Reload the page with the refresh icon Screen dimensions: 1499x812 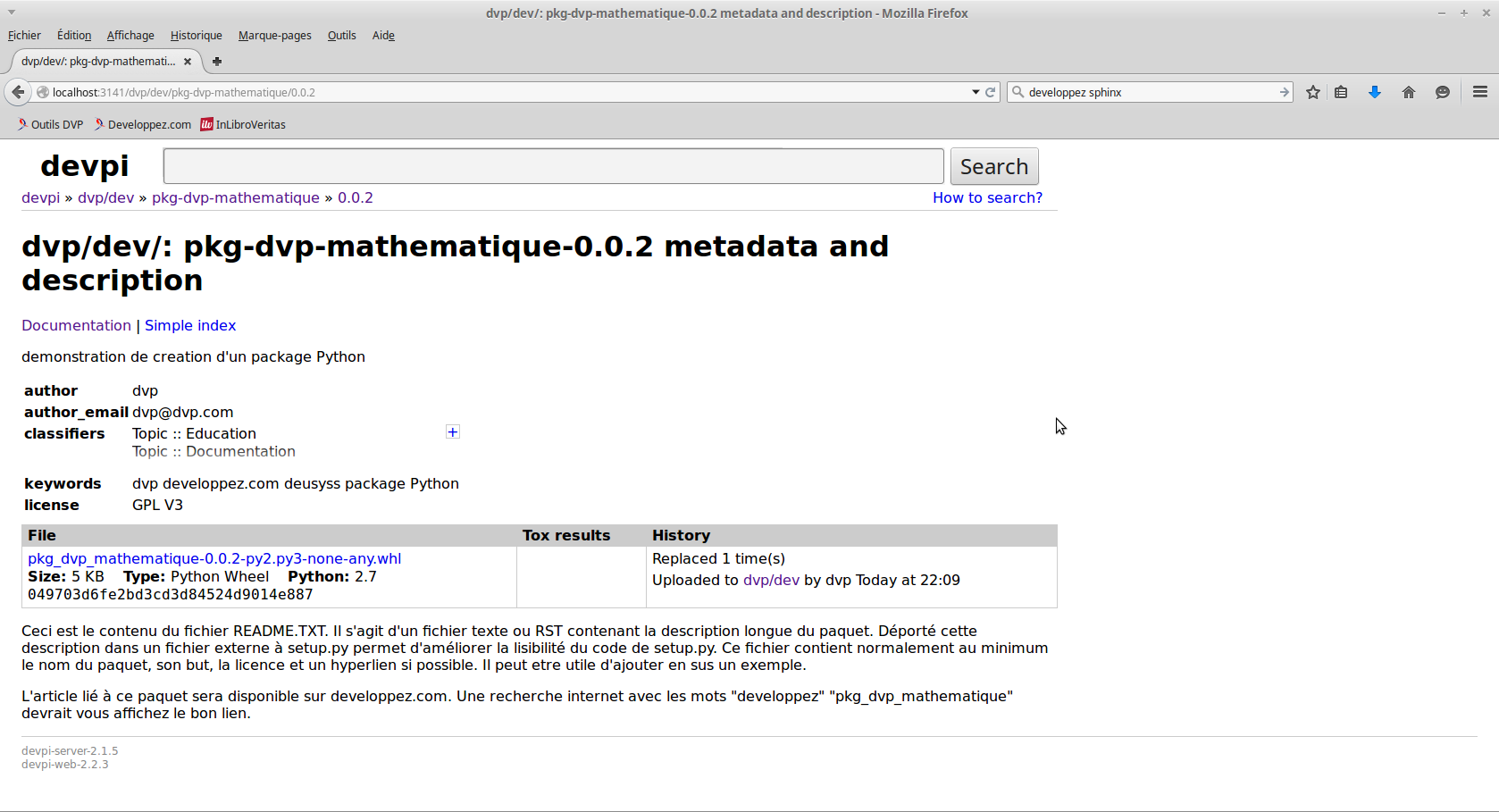click(x=991, y=92)
